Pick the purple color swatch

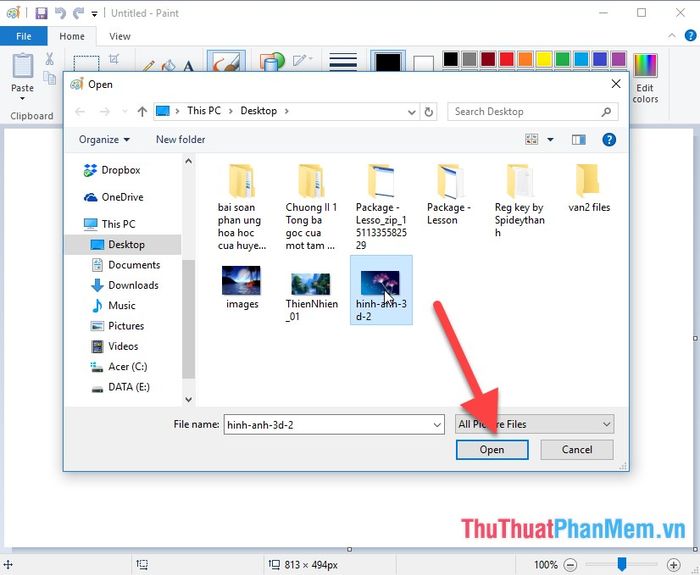pyautogui.click(x=618, y=59)
